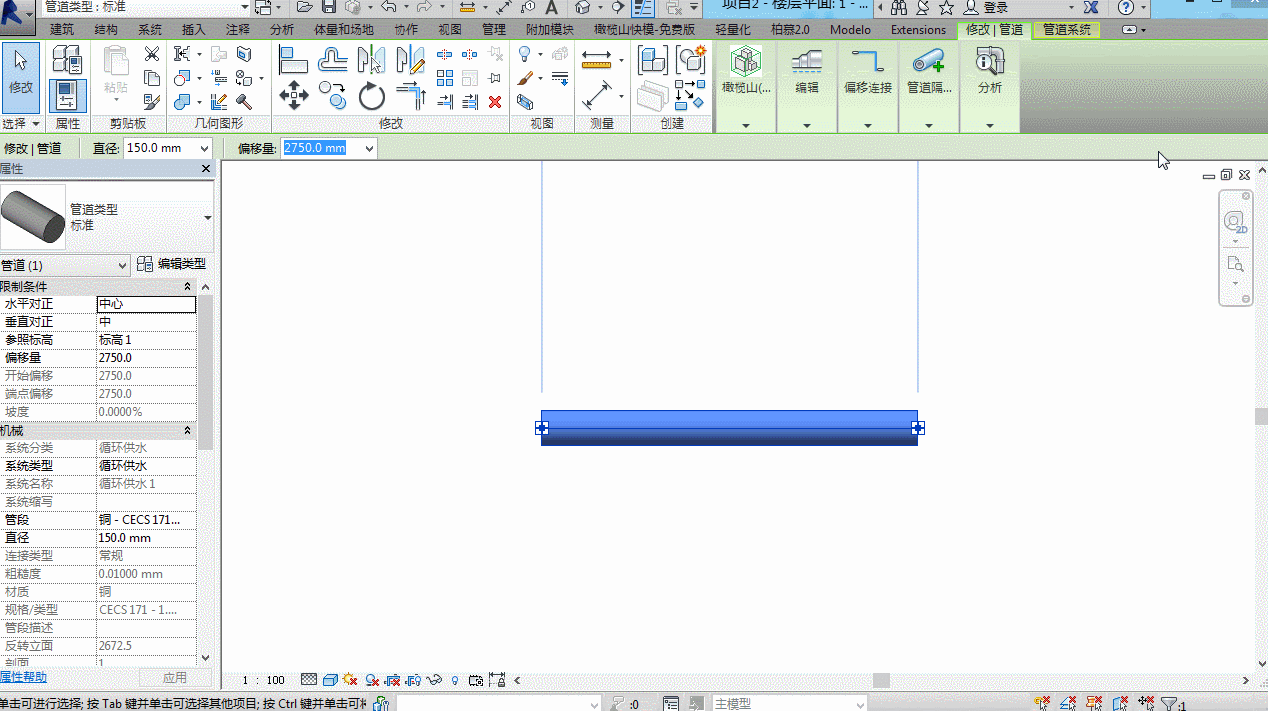Viewport: 1268px width, 711px height.
Task: Open the Properties Help (属性帮助) link
Action: (23, 678)
